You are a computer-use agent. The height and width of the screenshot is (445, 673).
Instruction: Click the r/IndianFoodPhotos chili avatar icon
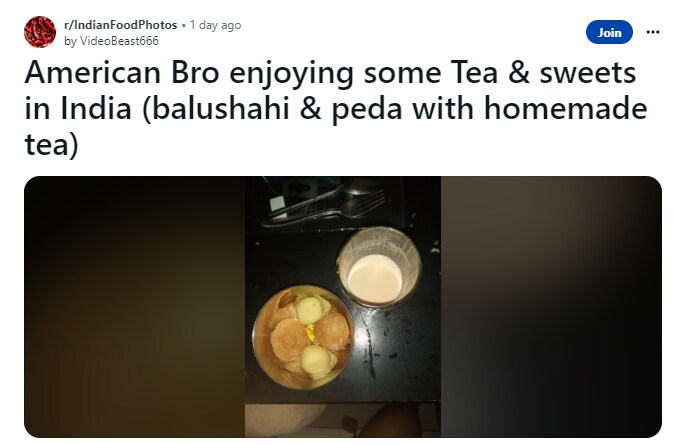40,32
